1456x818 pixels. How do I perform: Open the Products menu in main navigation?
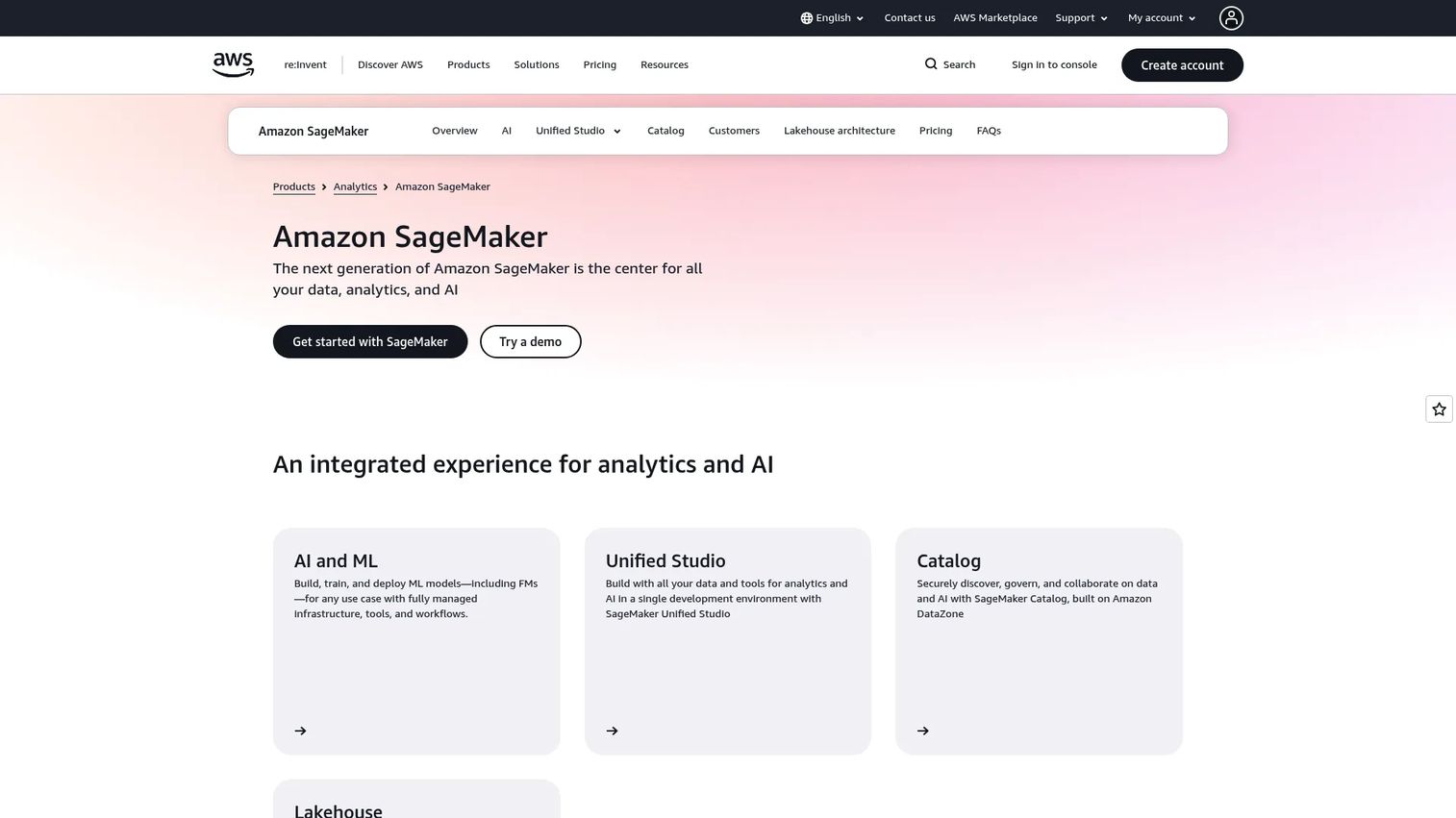[468, 64]
